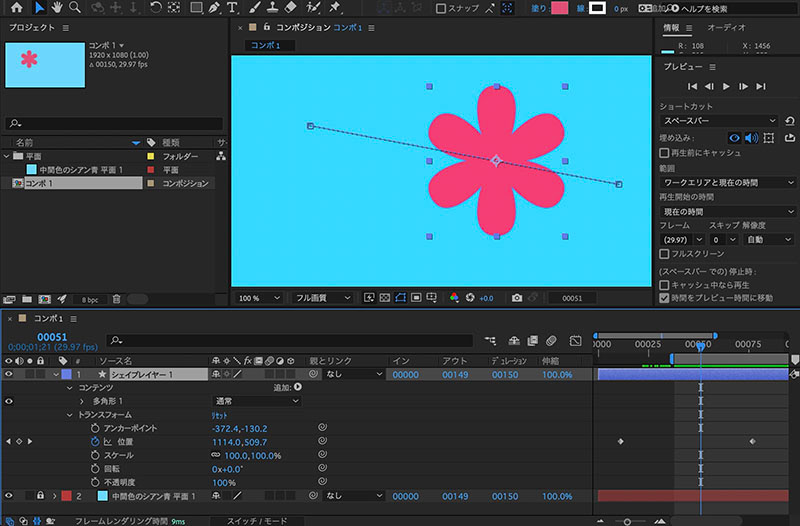Open the viewer zoom 100% dropdown
Screen dimensions: 800x526
(259, 298)
